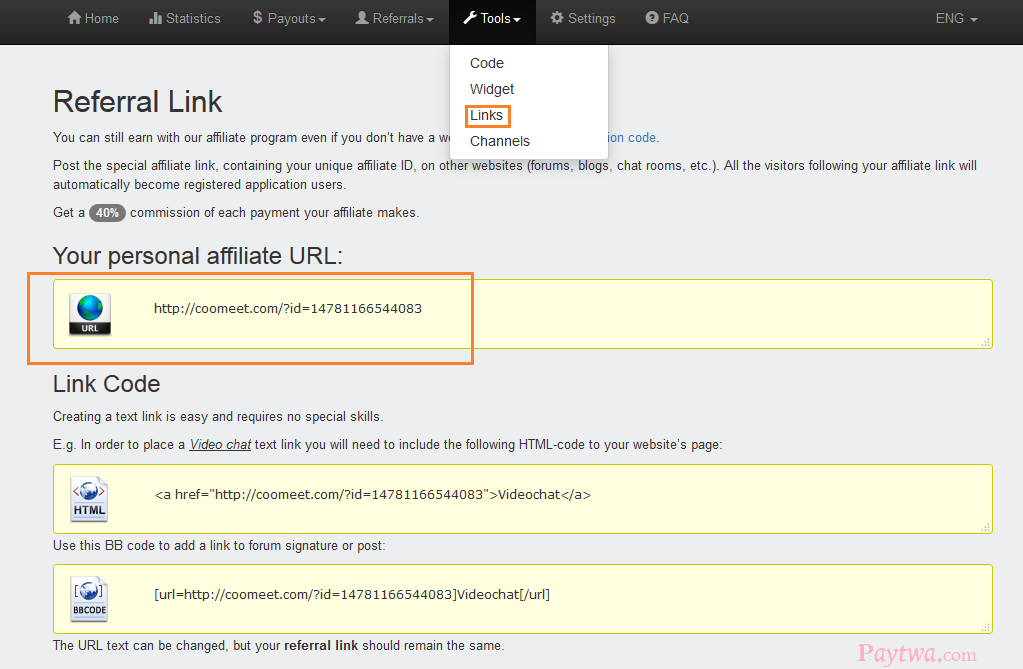This screenshot has height=669, width=1023.
Task: Click the FAQ question mark icon
Action: pos(652,18)
